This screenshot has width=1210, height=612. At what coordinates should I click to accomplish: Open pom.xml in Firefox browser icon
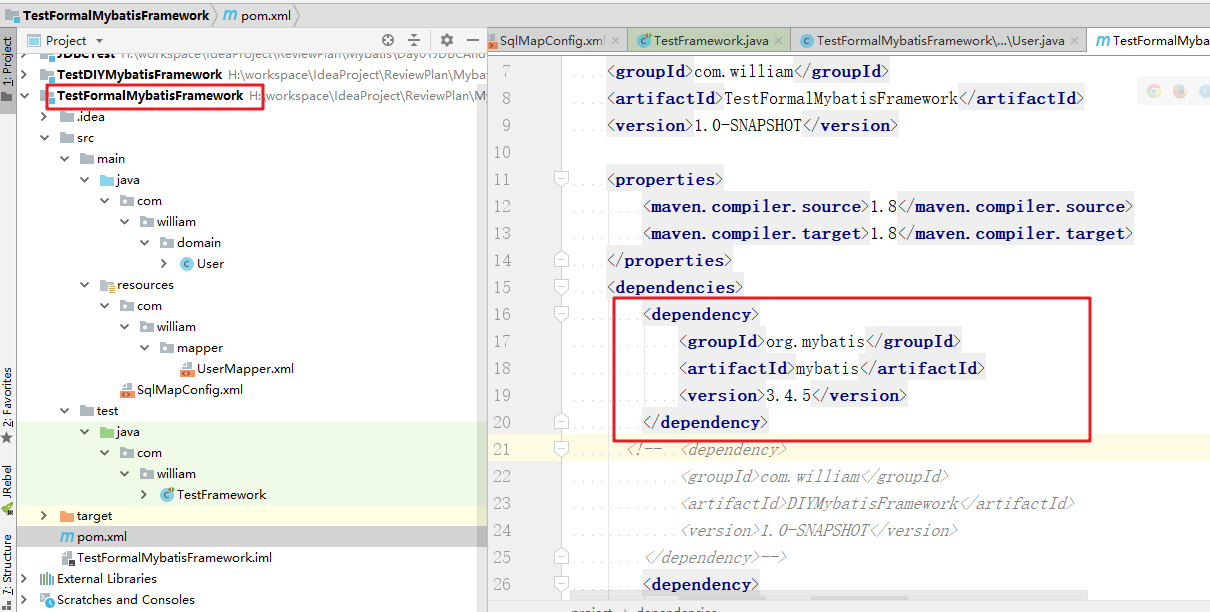(x=1179, y=91)
